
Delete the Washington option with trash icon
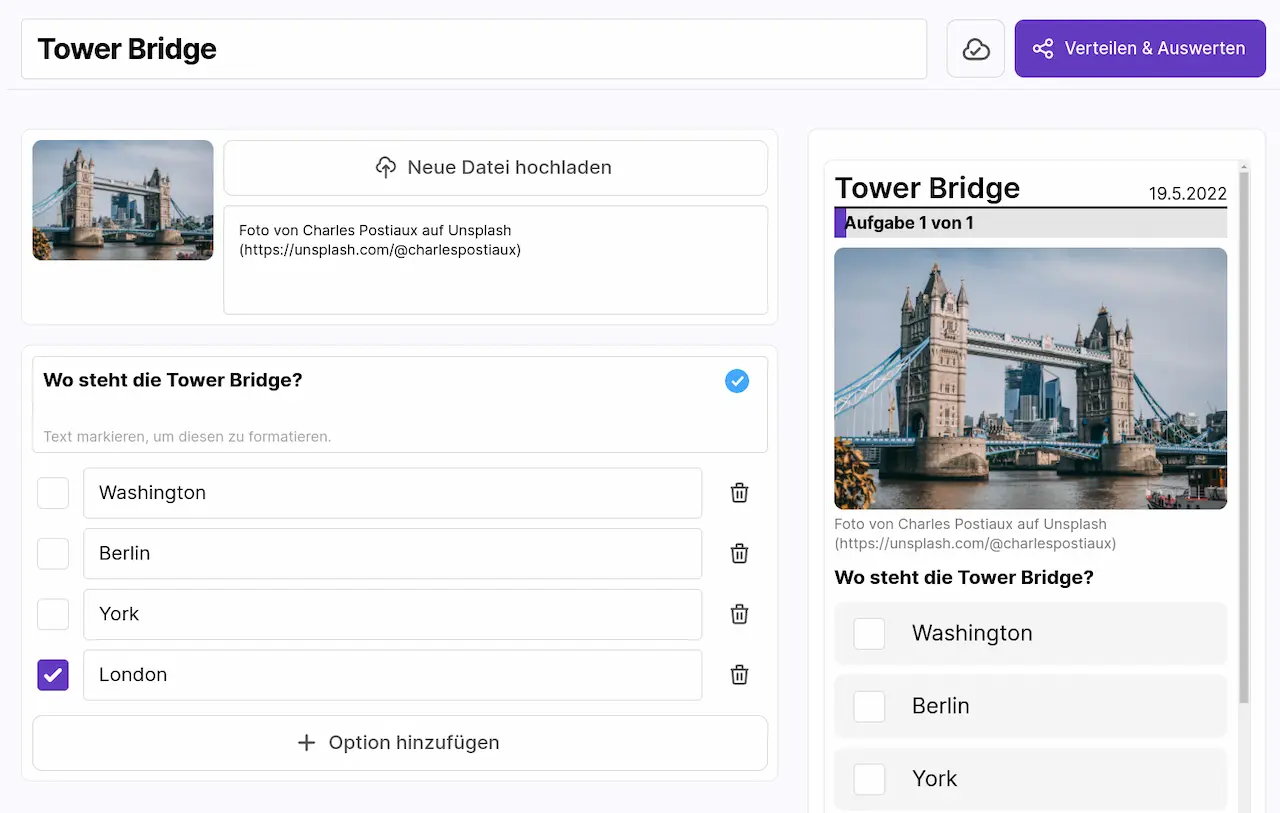(739, 493)
